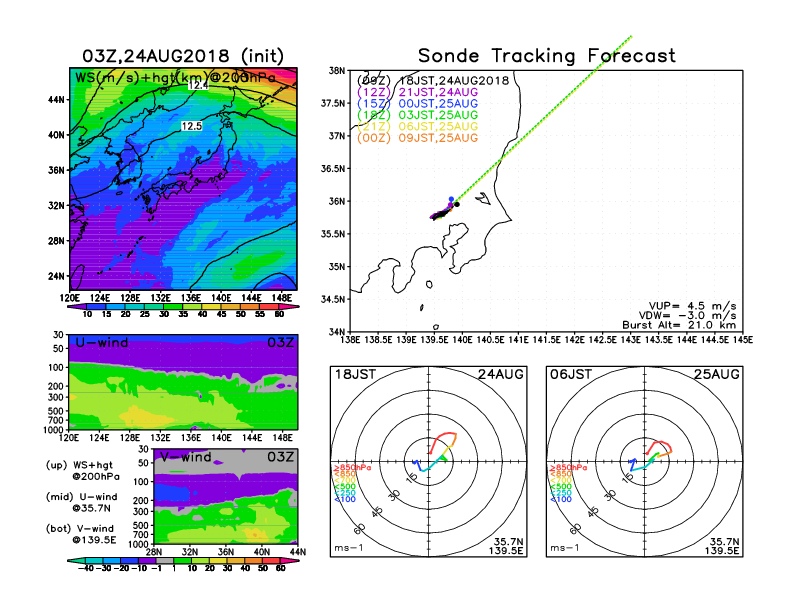Click the "Burst Alt= 21.0 km" value
Image resolution: width=792 pixels, height=612 pixels.
(x=679, y=325)
